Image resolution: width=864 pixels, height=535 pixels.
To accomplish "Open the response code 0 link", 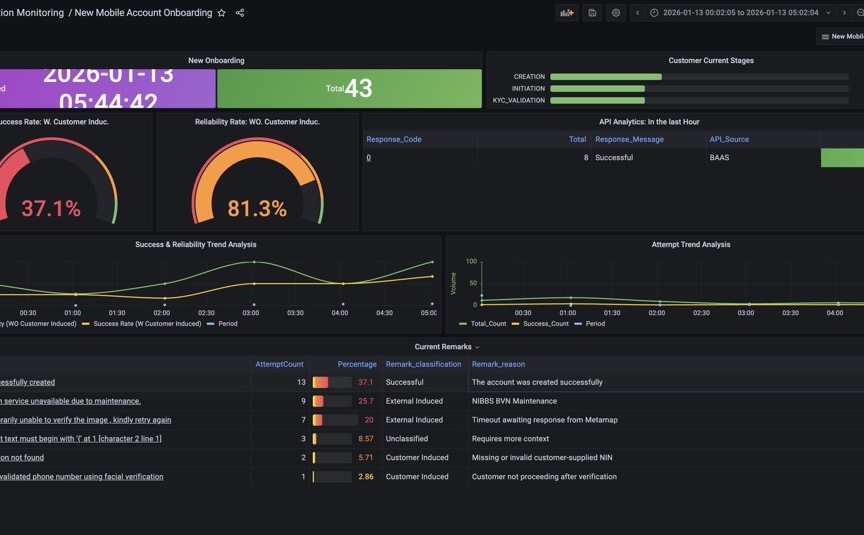I will [369, 158].
